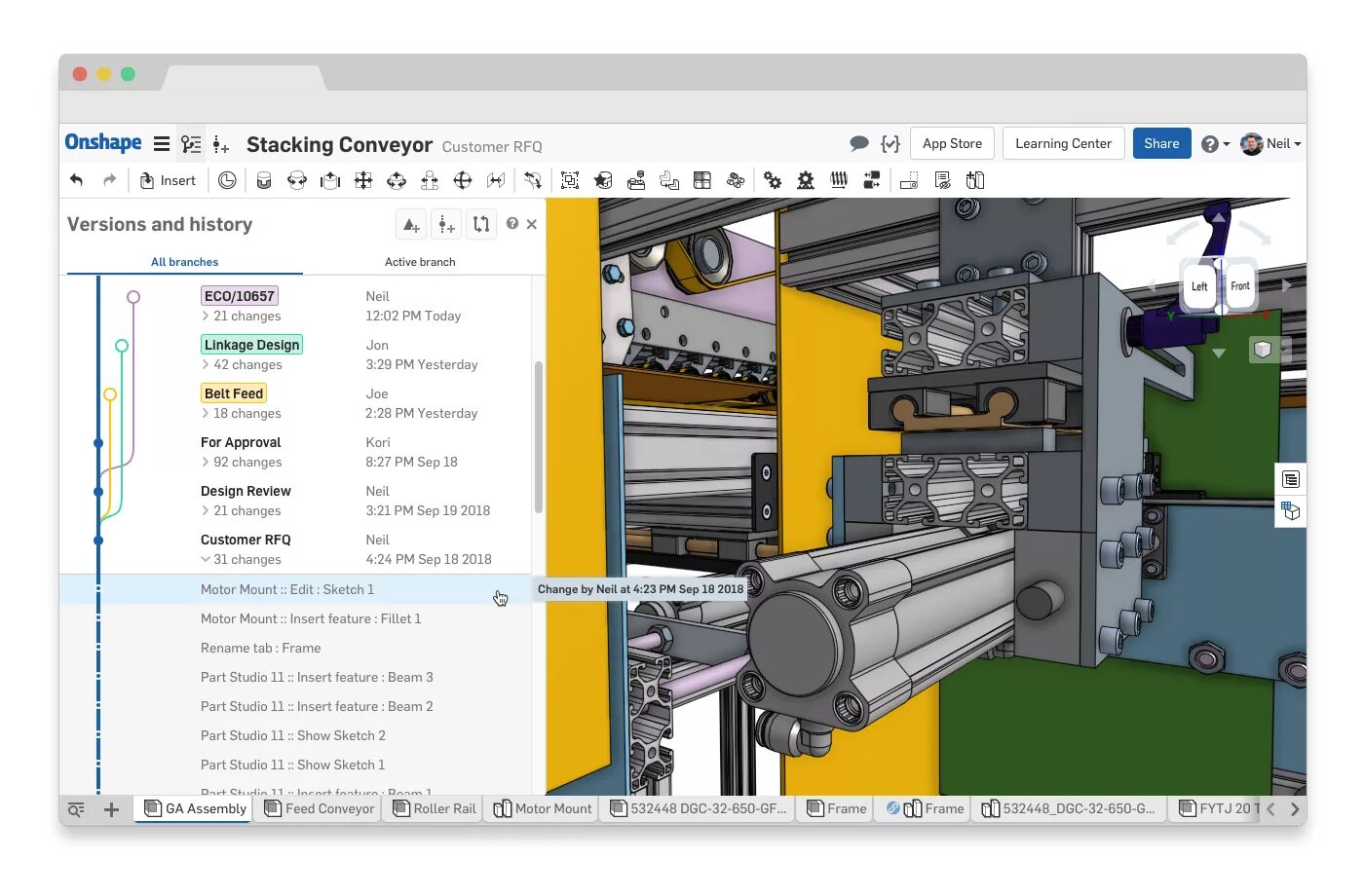The height and width of the screenshot is (896, 1364).
Task: Select the gear relation tool
Action: (x=773, y=180)
